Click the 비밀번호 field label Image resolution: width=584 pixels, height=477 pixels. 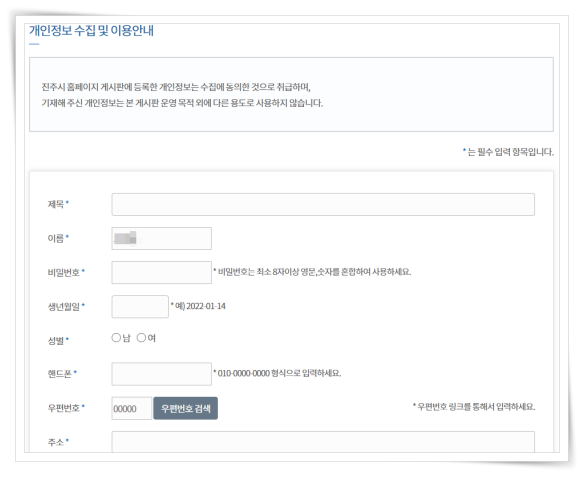click(64, 273)
